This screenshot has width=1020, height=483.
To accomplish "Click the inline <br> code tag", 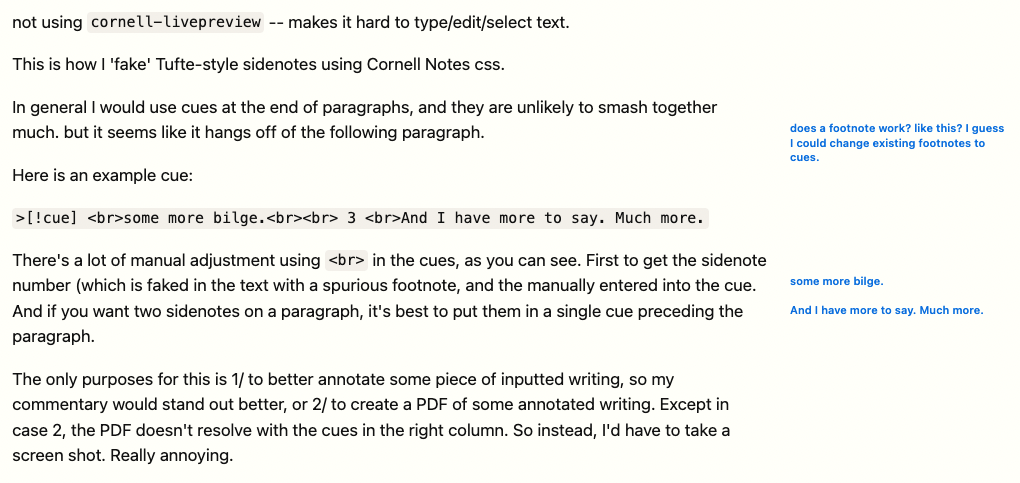I will (346, 261).
